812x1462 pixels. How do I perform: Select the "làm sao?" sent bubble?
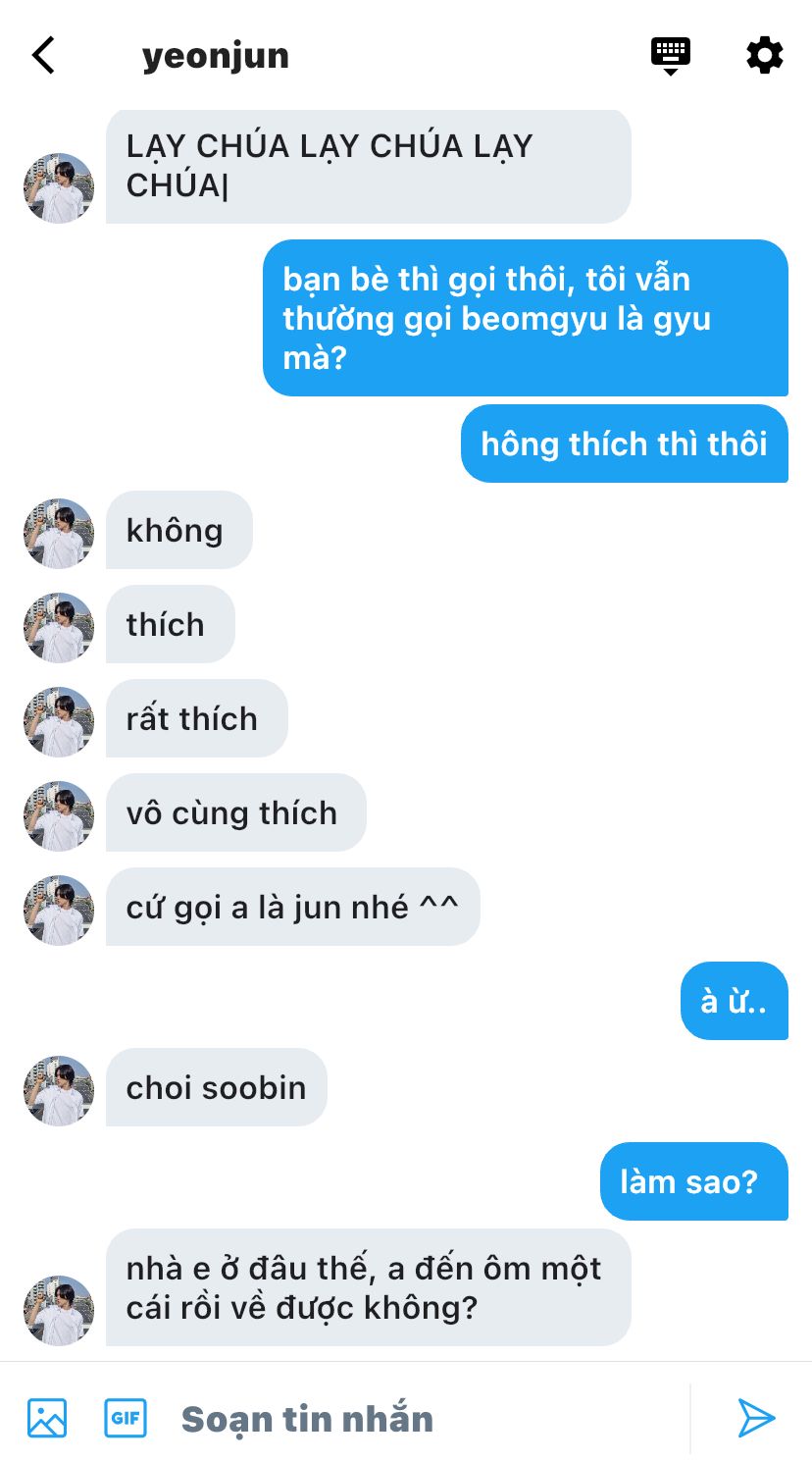[x=694, y=1181]
